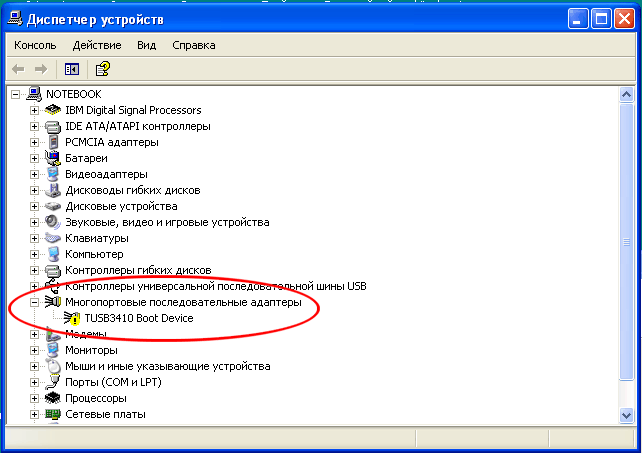Click the NOTEBOOK computer icon
Viewport: 642px width, 453px height.
tap(34, 94)
